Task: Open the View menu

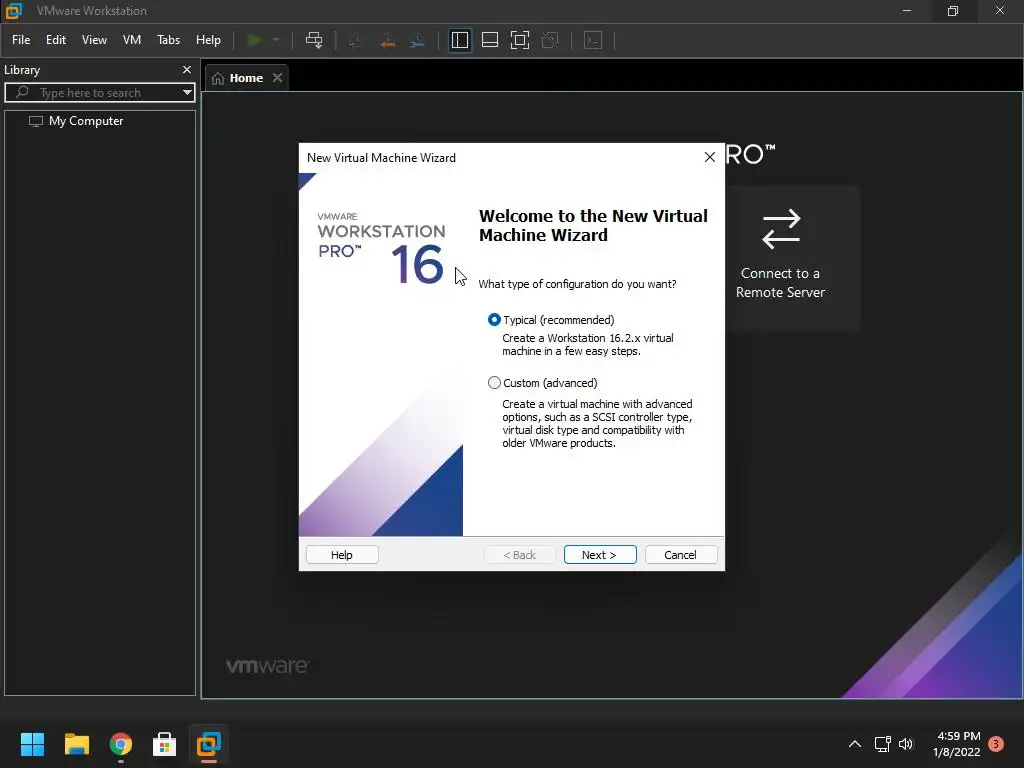Action: point(94,40)
